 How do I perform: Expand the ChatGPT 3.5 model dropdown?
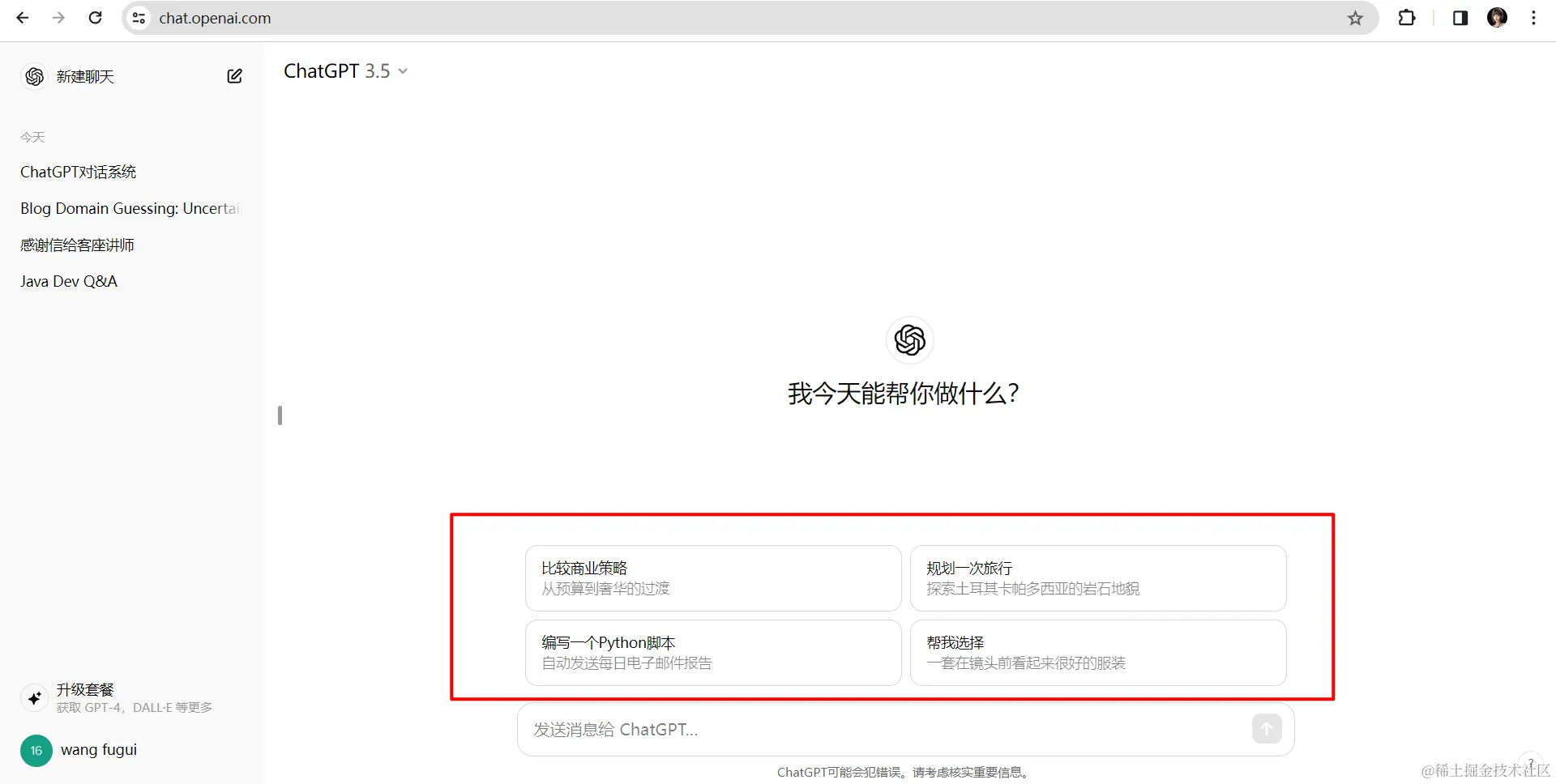coord(345,71)
